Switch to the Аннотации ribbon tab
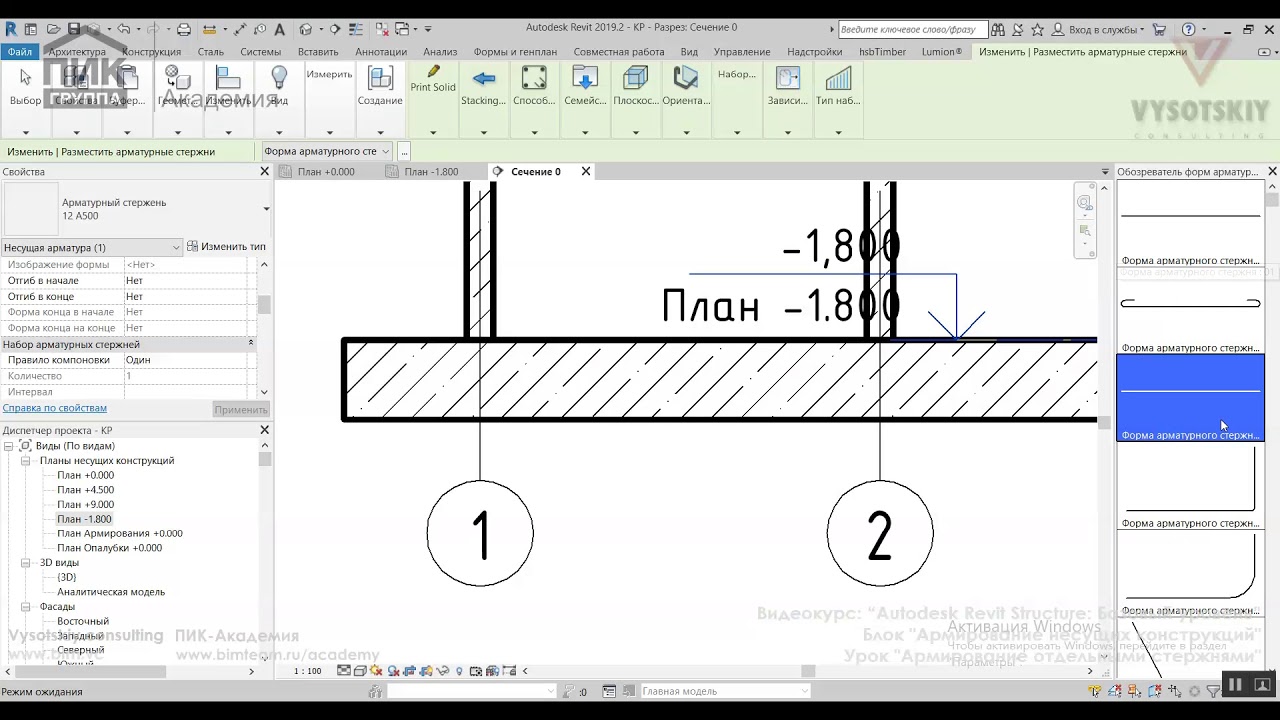The height and width of the screenshot is (720, 1280). (381, 52)
